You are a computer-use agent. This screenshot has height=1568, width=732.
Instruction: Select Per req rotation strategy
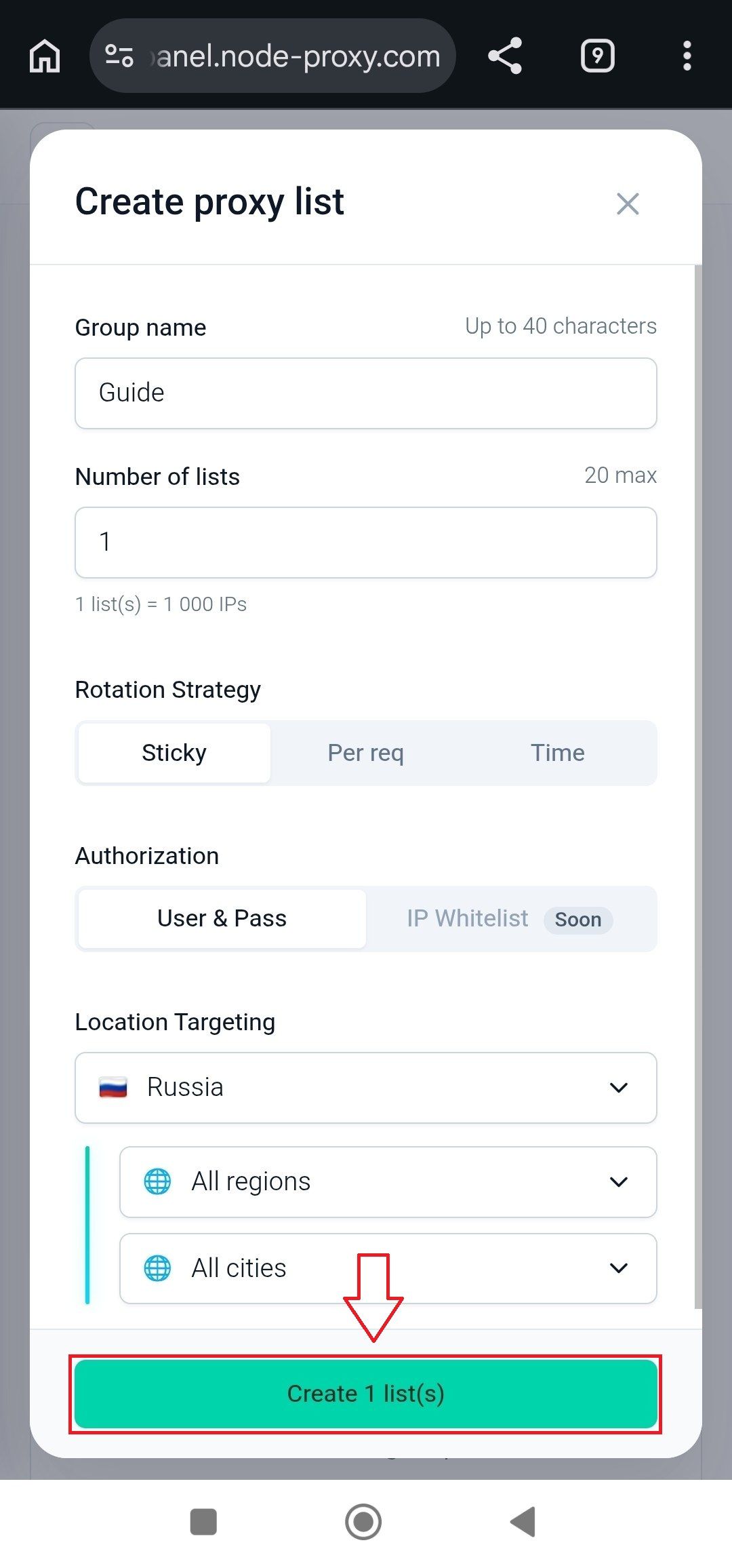(366, 753)
